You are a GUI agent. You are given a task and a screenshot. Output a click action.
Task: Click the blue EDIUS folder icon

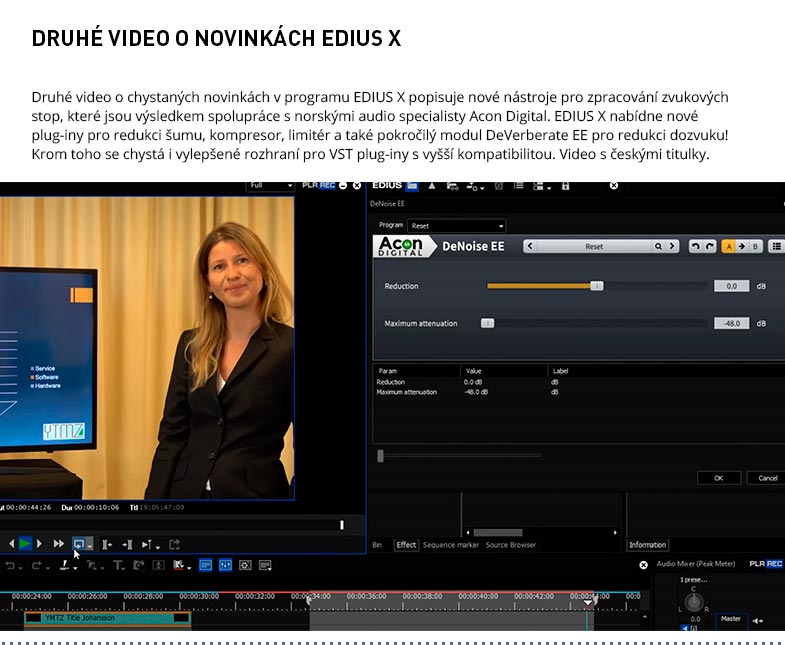point(412,186)
